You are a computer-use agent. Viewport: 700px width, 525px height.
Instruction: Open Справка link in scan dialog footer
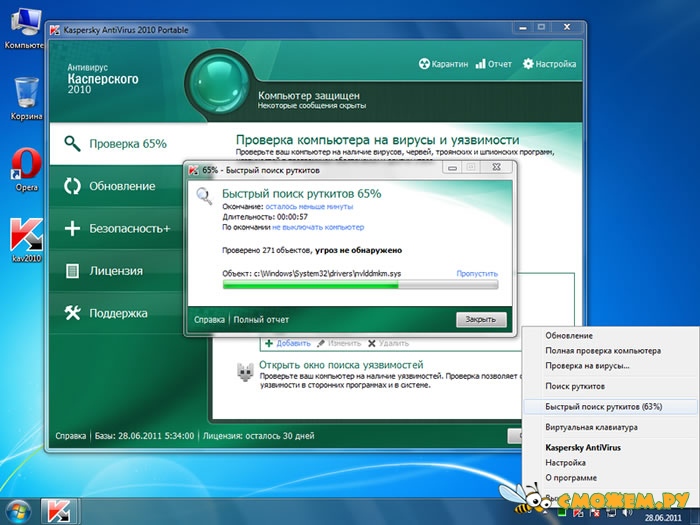(209, 320)
